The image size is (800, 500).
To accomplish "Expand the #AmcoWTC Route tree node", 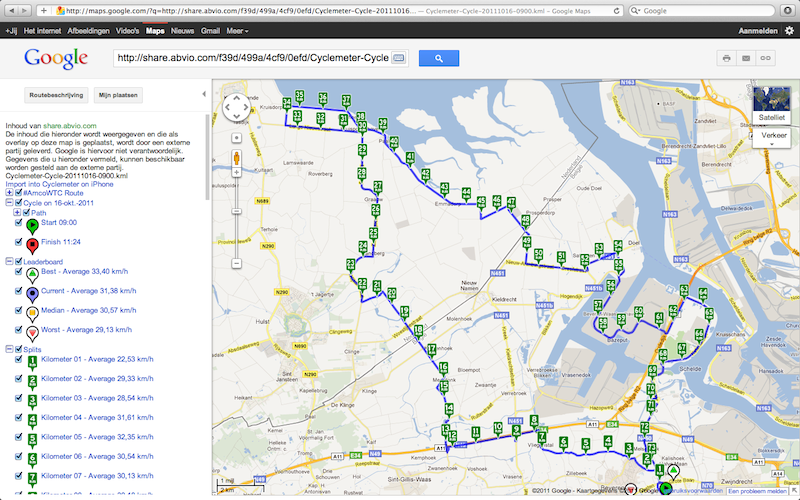I will pyautogui.click(x=9, y=193).
